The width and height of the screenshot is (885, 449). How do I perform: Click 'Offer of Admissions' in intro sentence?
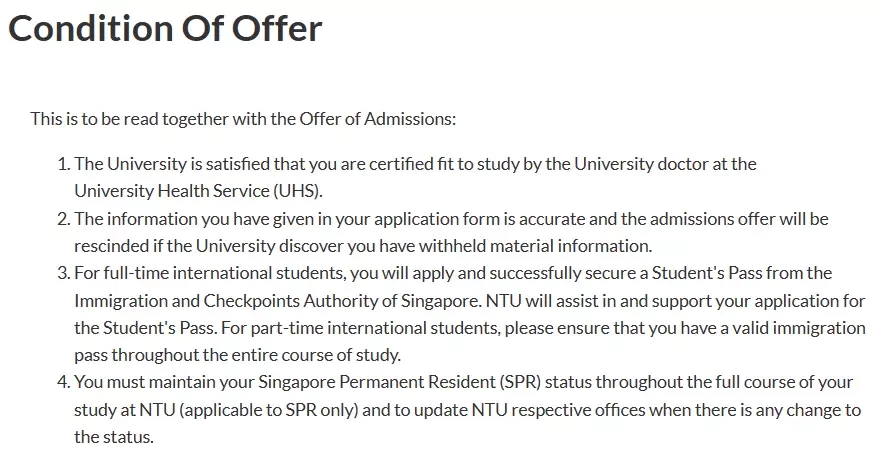(377, 119)
